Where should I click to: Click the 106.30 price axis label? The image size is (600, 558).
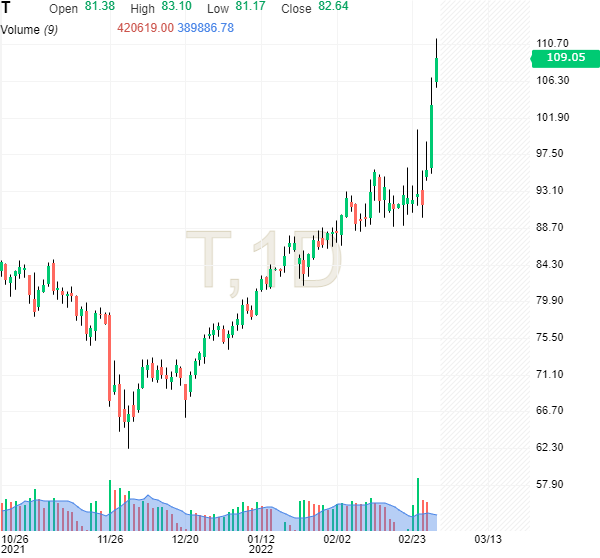pos(553,80)
